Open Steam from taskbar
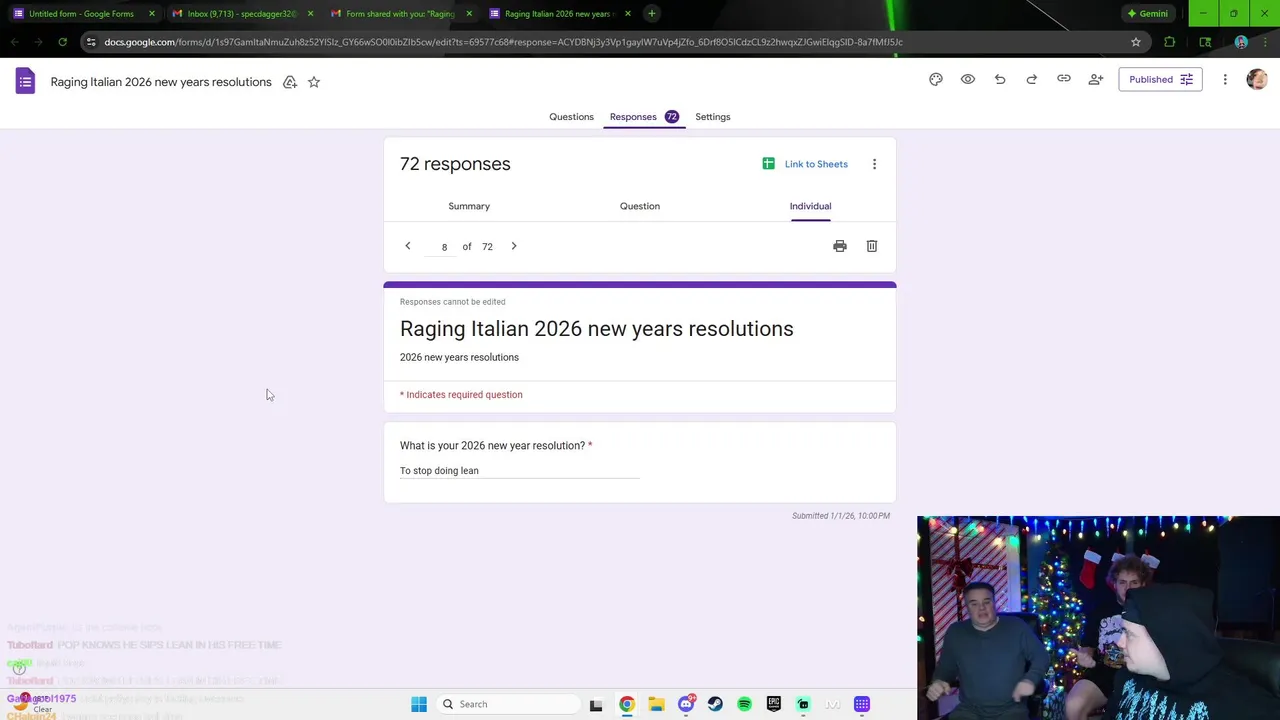 [715, 704]
